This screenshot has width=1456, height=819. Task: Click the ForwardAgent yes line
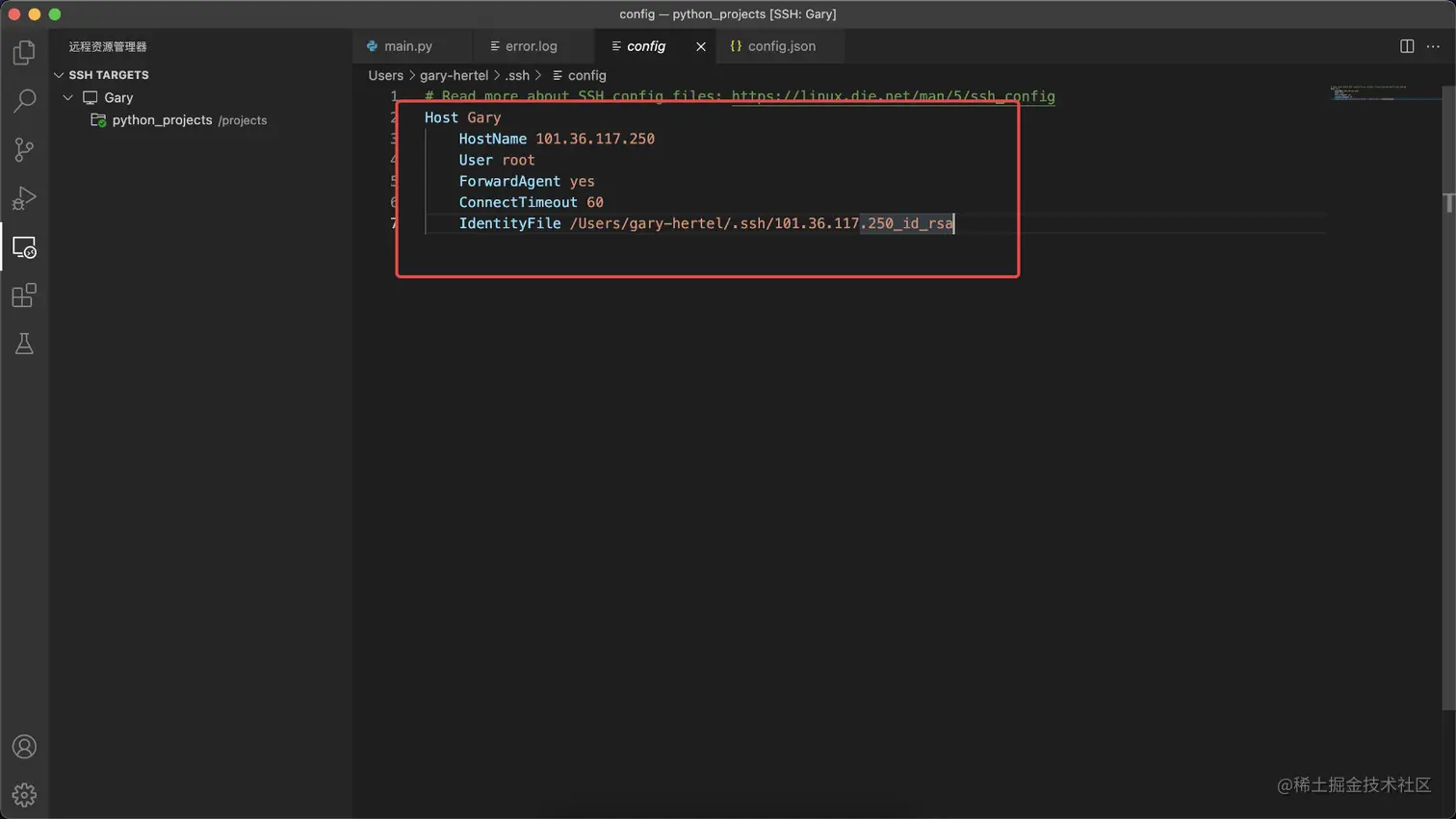point(527,181)
